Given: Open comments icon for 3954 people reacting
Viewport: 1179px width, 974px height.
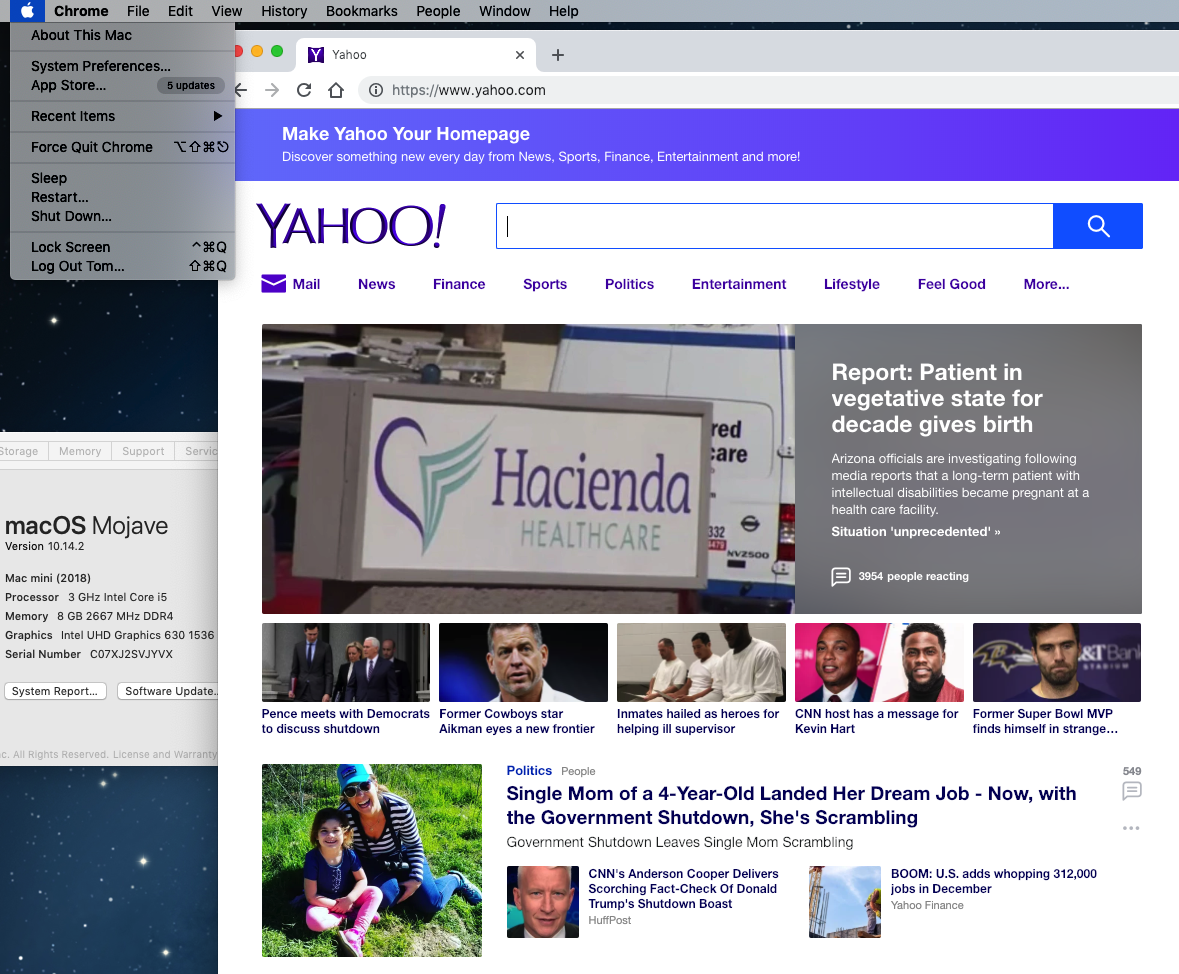Looking at the screenshot, I should (841, 576).
